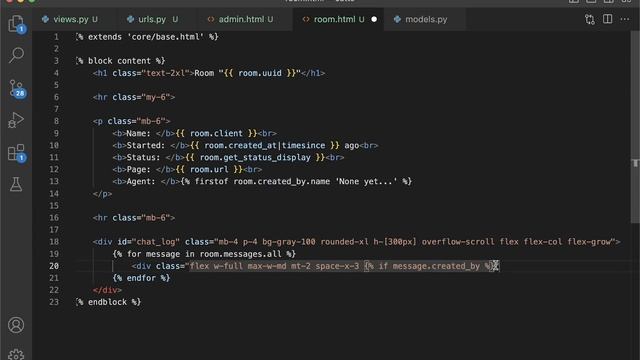Open the Search view

(x=16, y=55)
